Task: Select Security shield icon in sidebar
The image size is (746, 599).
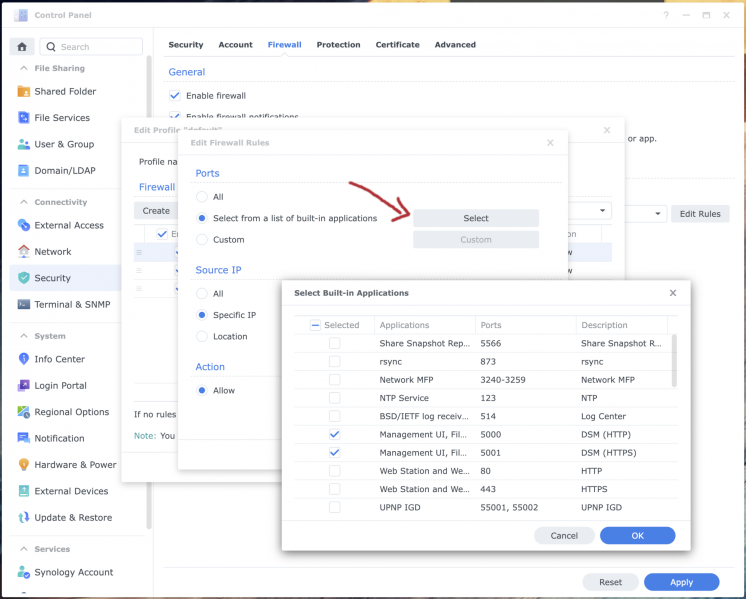Action: point(23,278)
